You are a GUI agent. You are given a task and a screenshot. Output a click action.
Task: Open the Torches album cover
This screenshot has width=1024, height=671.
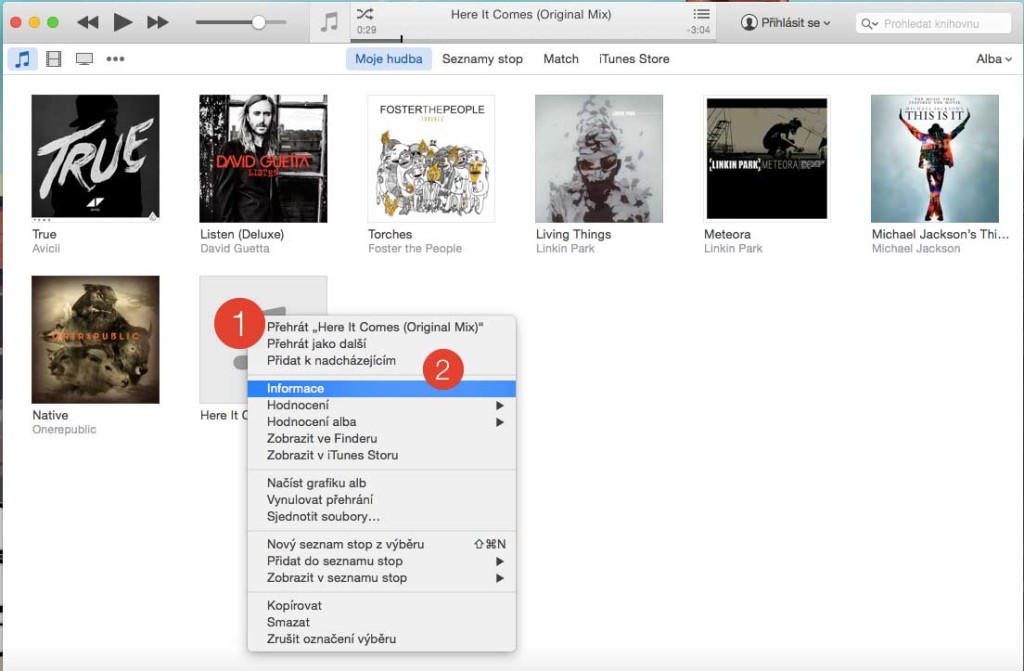click(431, 158)
